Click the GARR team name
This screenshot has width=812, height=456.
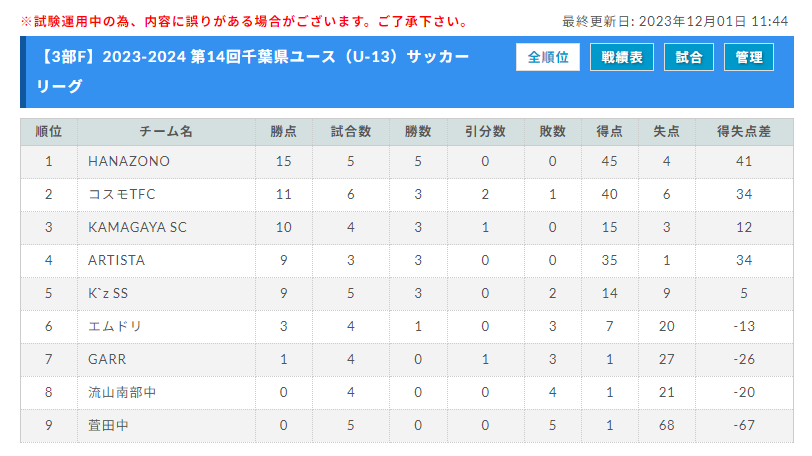107,359
